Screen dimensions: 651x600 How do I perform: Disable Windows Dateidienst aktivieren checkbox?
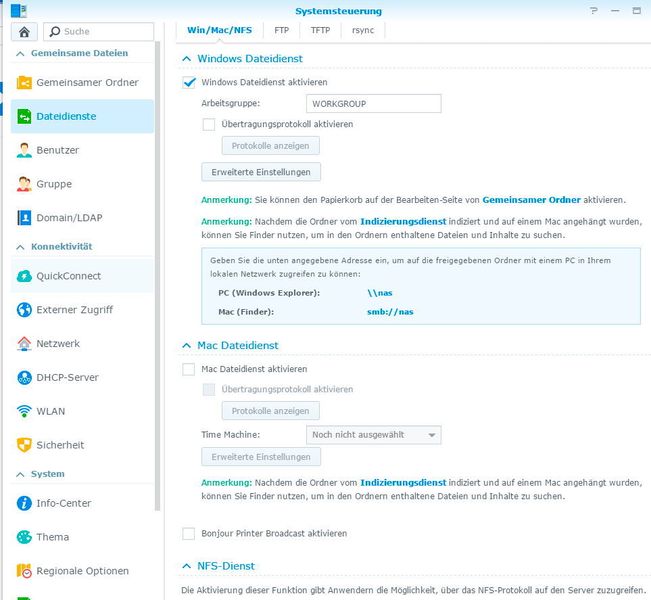click(189, 82)
